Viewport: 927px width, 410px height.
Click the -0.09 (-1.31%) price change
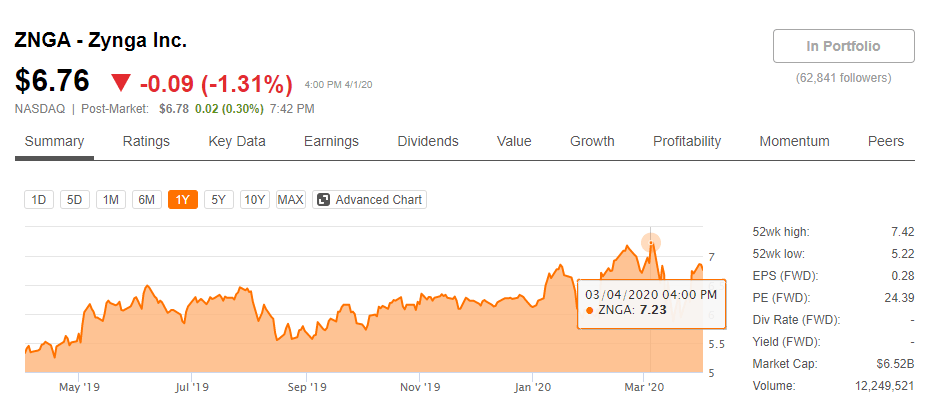pos(216,84)
